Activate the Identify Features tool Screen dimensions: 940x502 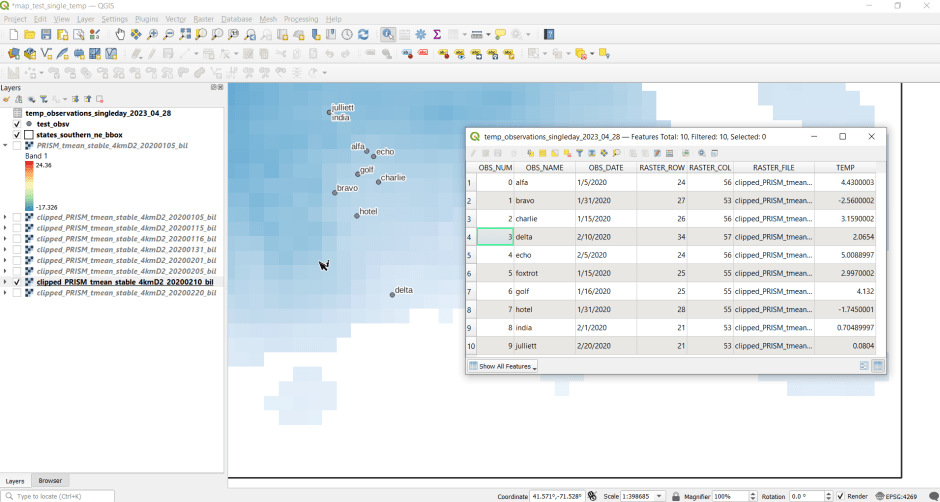pyautogui.click(x=387, y=35)
